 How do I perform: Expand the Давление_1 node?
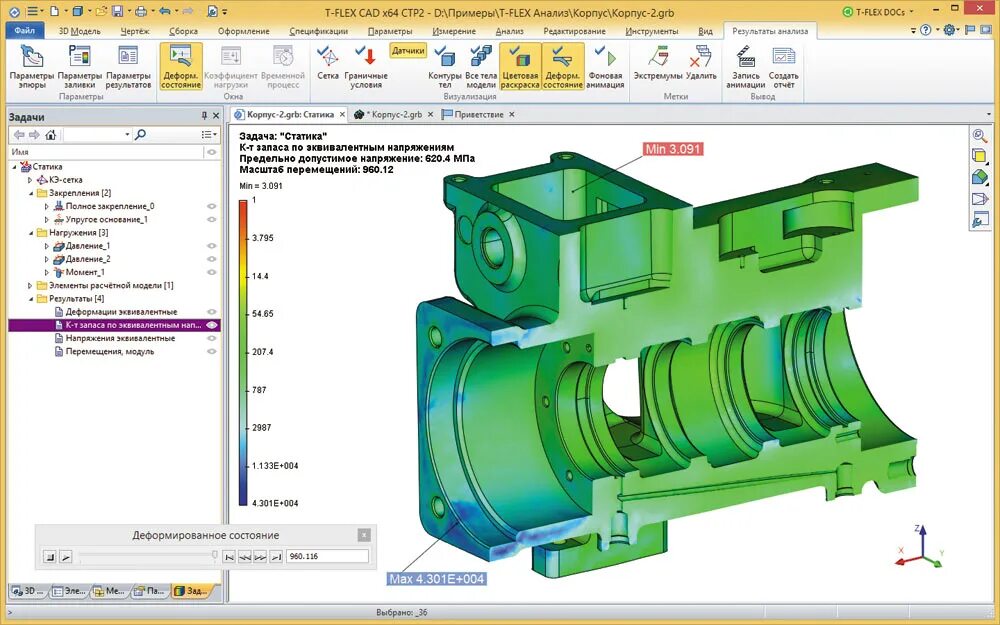tap(47, 246)
